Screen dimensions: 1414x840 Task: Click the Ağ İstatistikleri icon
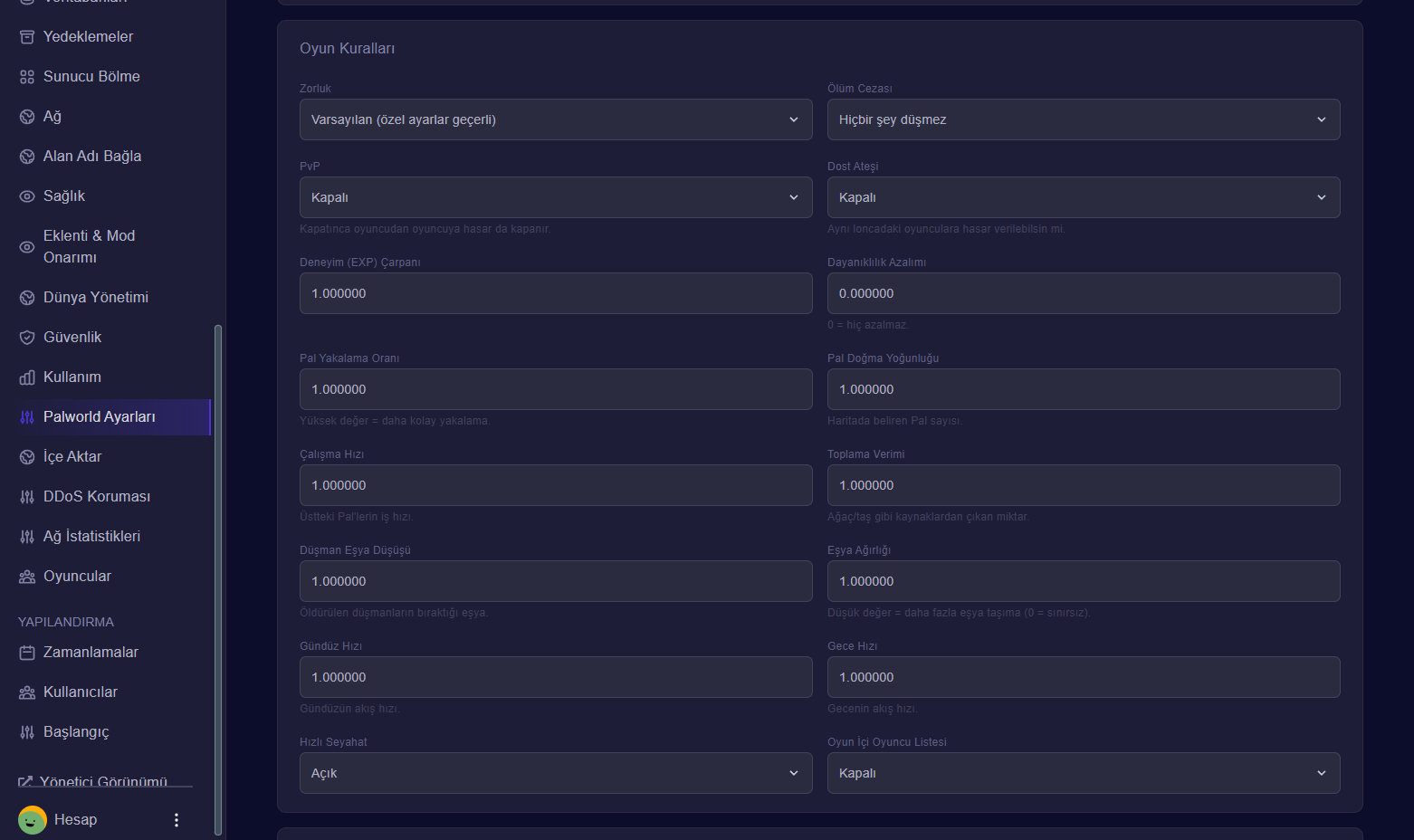point(27,537)
